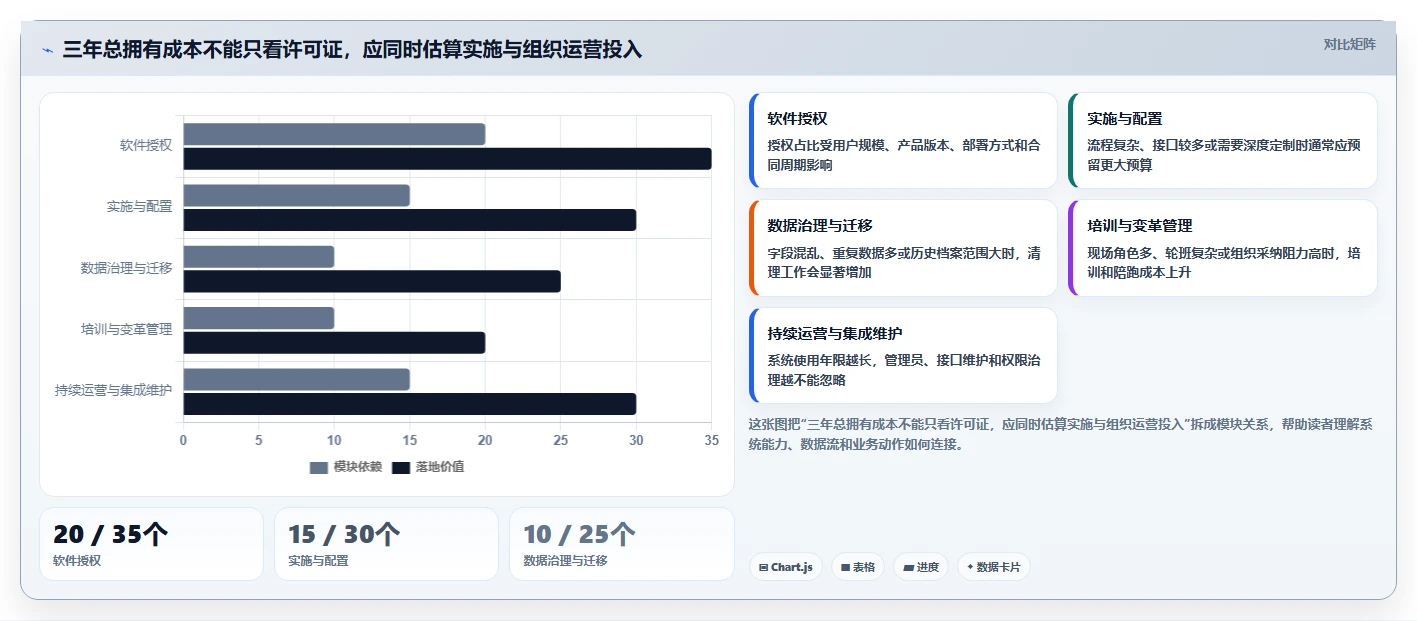Select the Chart.js tag

coord(786,567)
